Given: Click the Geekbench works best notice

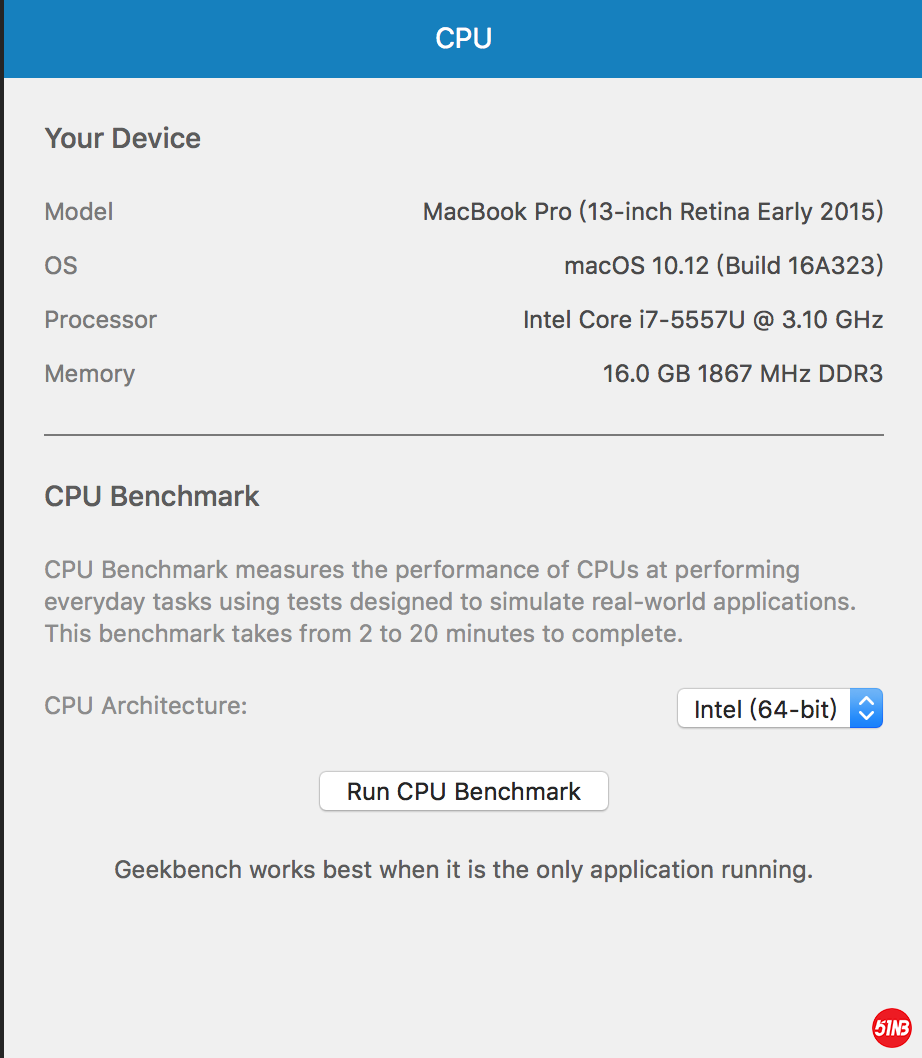Looking at the screenshot, I should pyautogui.click(x=463, y=870).
